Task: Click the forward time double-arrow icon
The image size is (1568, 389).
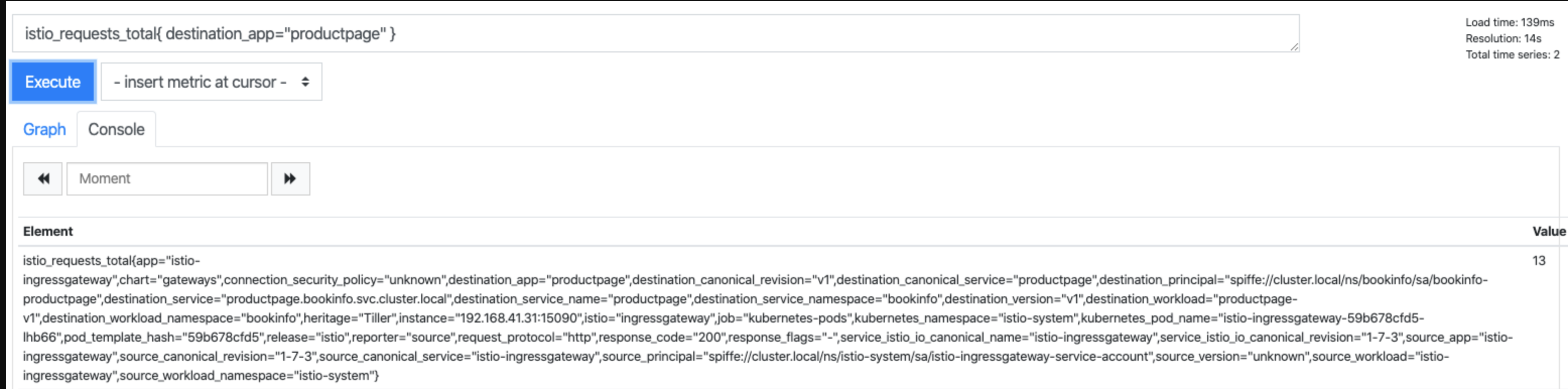Action: coord(290,178)
